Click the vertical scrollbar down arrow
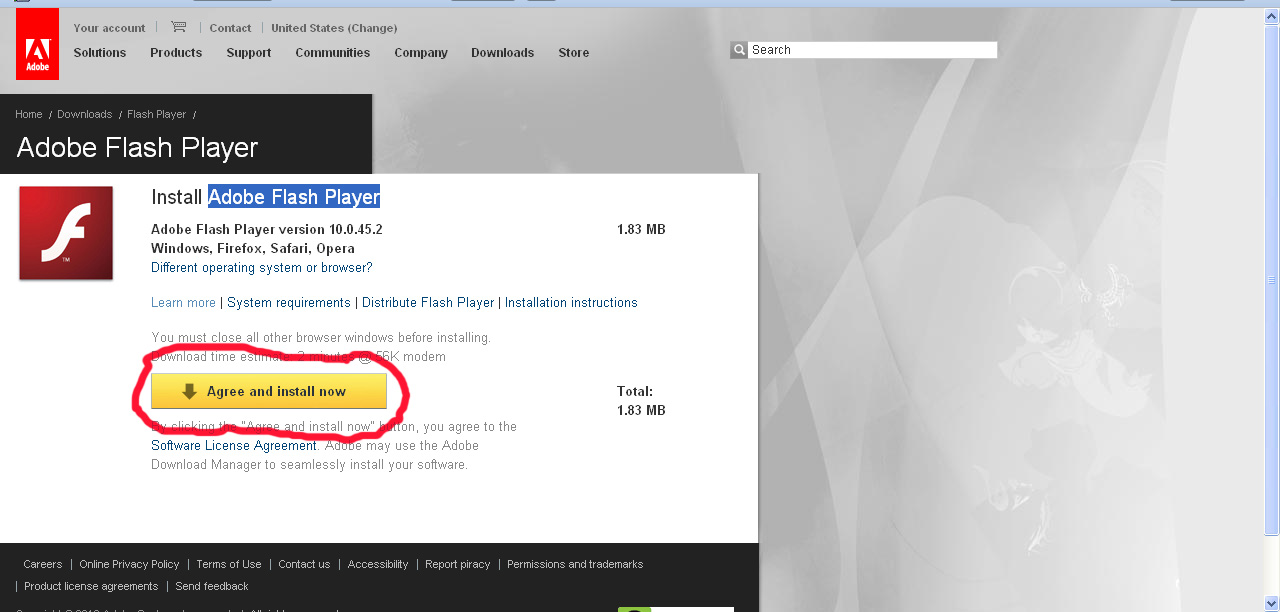 1272,602
